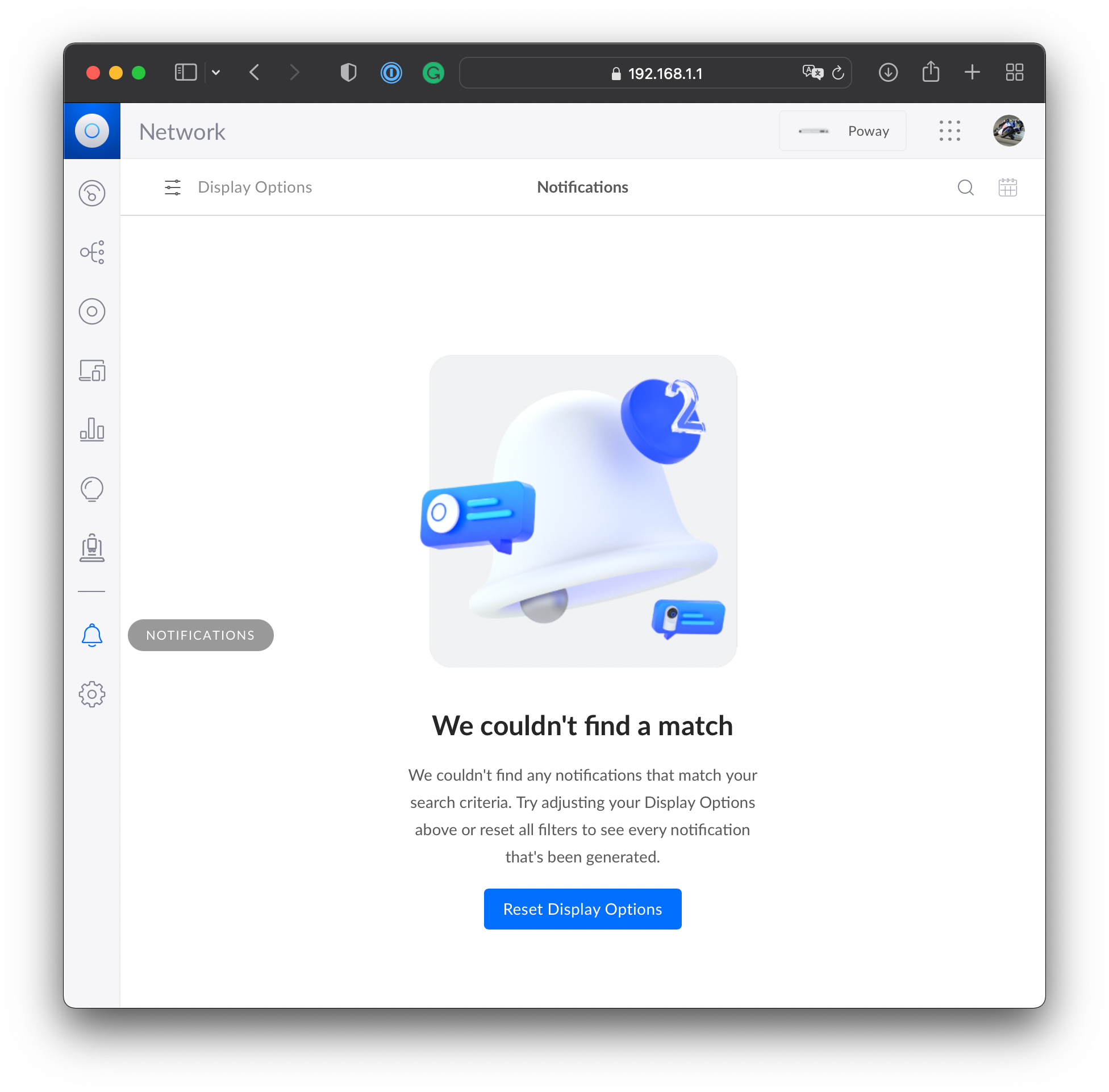Select the target/bullseye device icon

click(92, 312)
